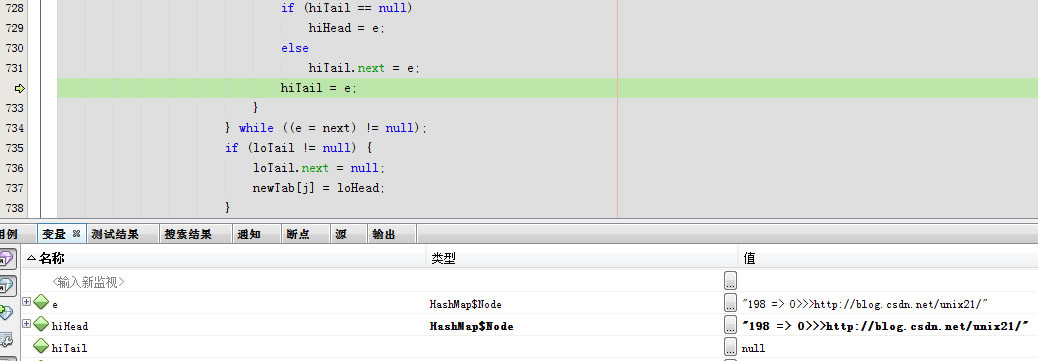Click code "if (loTail != null) {"

coord(298,148)
